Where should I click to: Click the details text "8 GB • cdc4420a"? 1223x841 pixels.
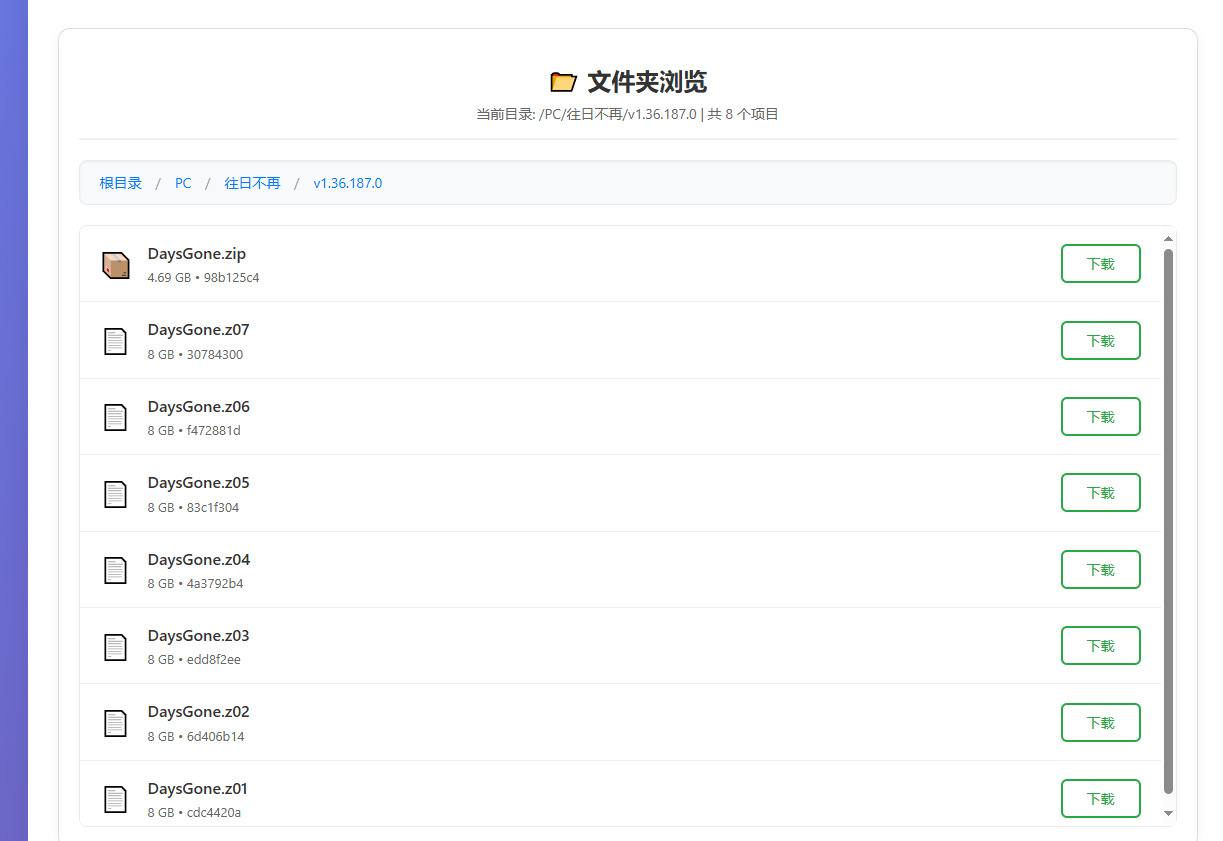[194, 813]
